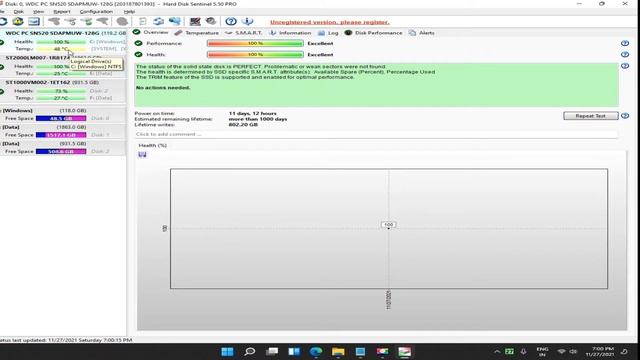The width and height of the screenshot is (640, 360).
Task: Switch to the Alerts tab
Action: tap(422, 33)
